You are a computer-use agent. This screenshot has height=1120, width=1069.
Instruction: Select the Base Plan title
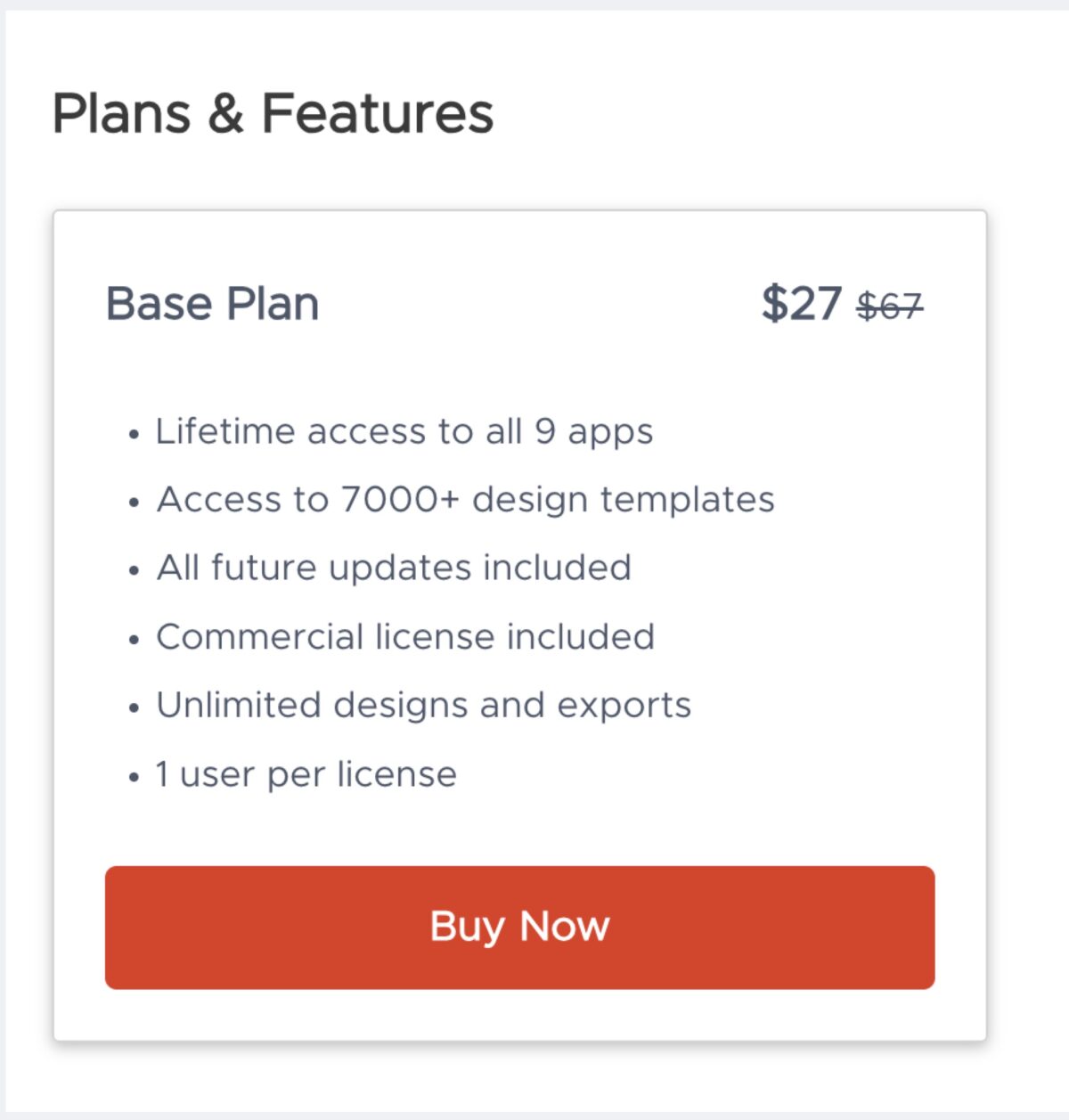(x=212, y=304)
